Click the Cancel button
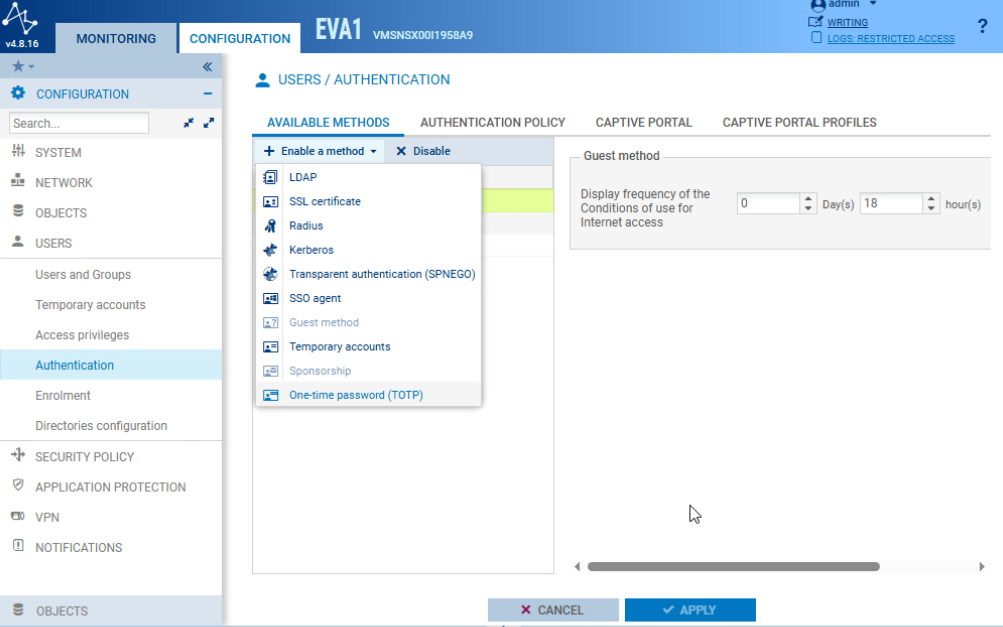The width and height of the screenshot is (1003, 627). click(553, 610)
